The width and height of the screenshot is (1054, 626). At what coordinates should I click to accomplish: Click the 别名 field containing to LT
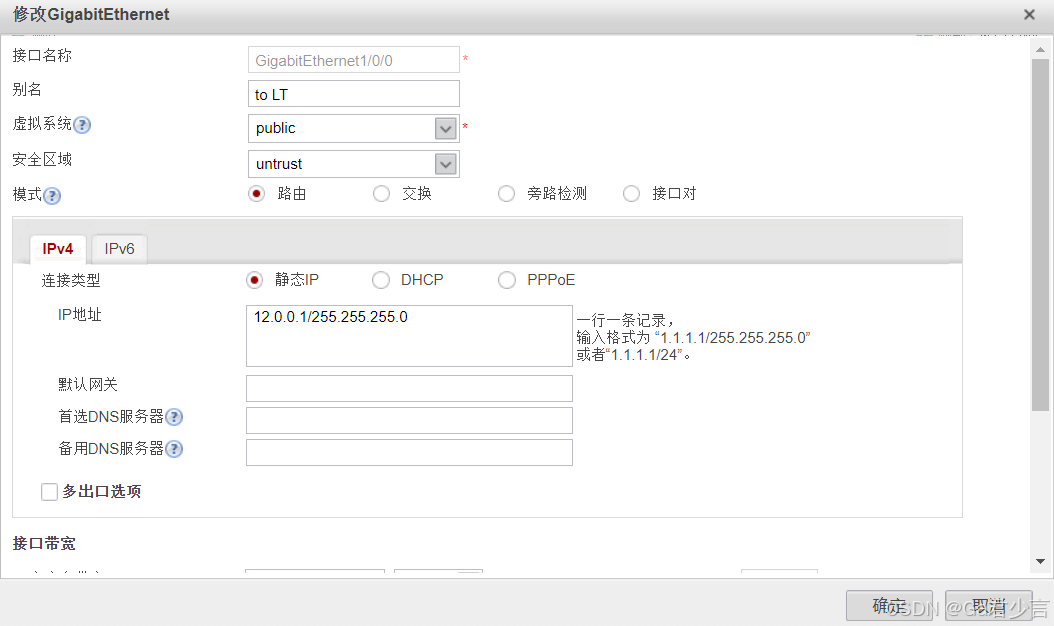click(354, 94)
